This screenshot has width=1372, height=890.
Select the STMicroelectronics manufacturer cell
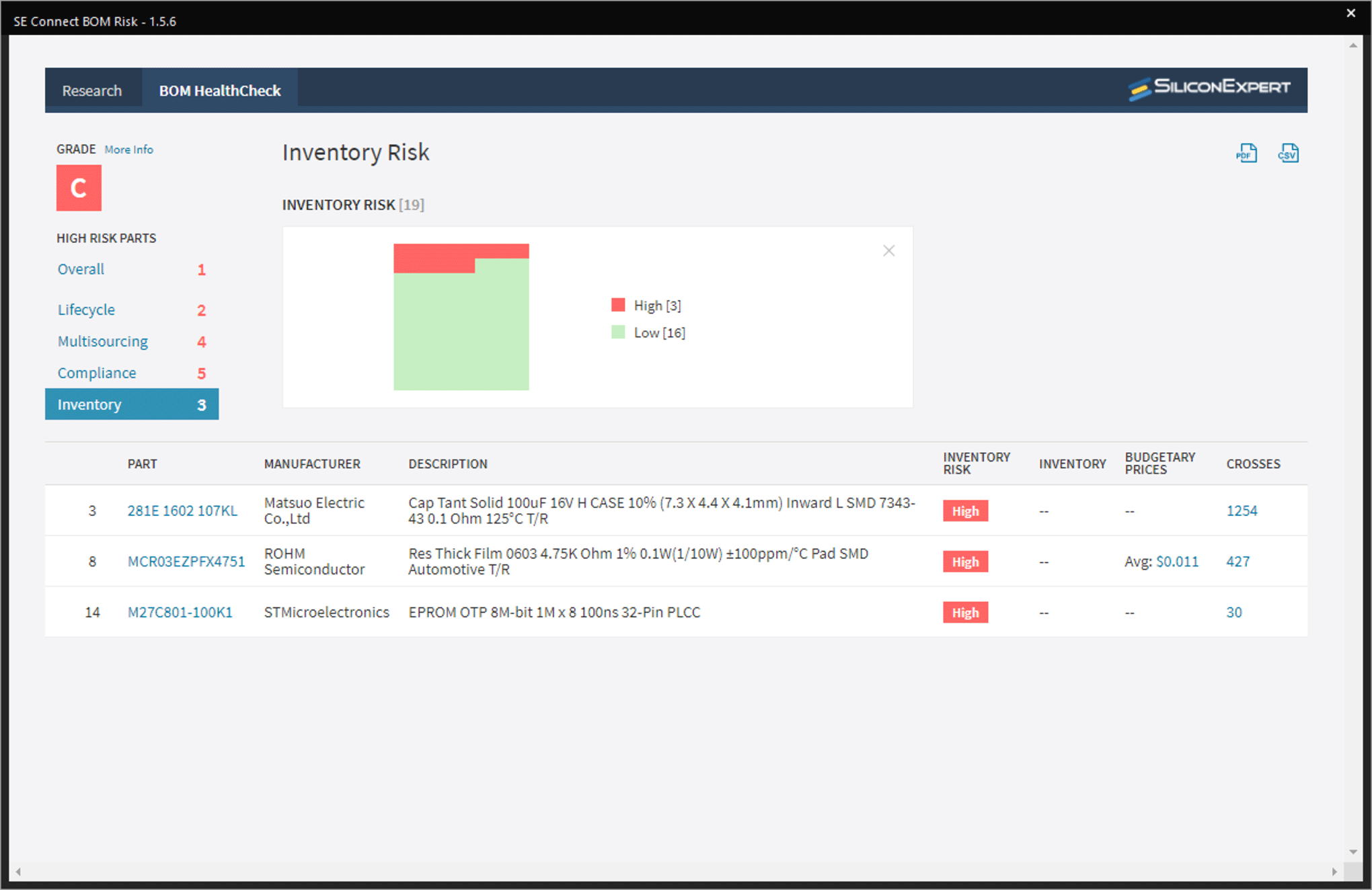coord(326,612)
